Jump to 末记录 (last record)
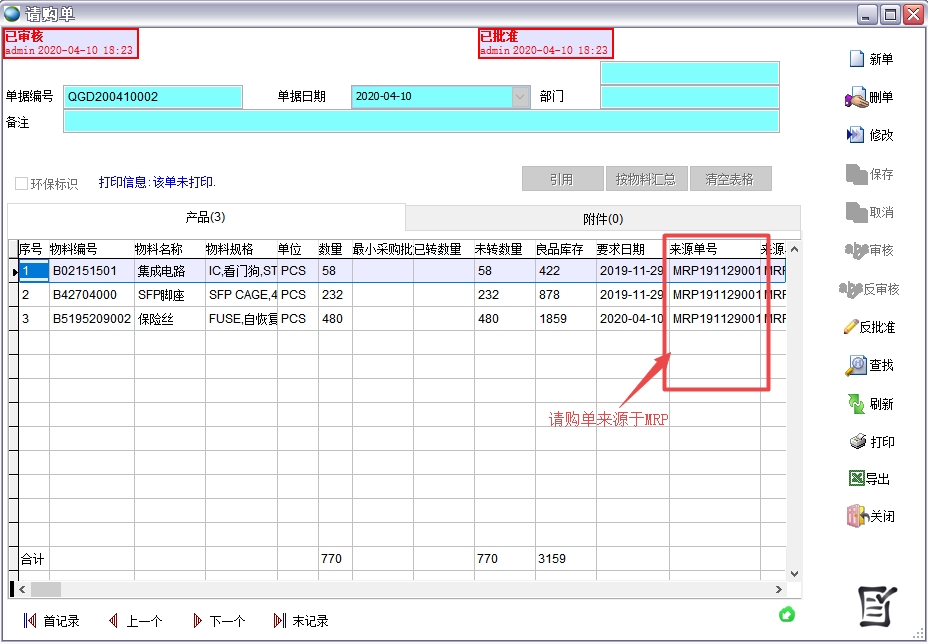This screenshot has width=928, height=644. point(281,621)
